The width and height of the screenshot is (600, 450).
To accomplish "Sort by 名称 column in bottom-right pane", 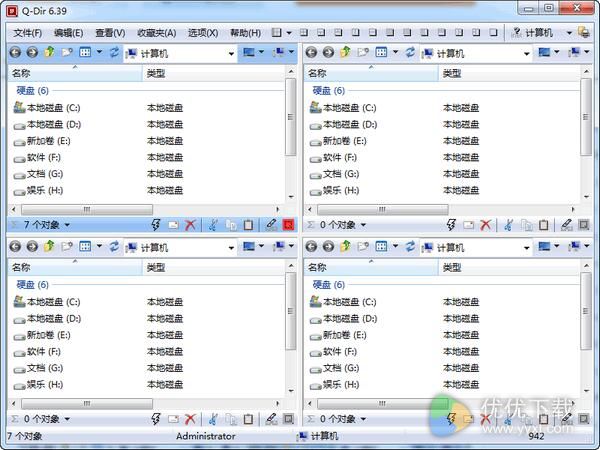I will click(371, 267).
